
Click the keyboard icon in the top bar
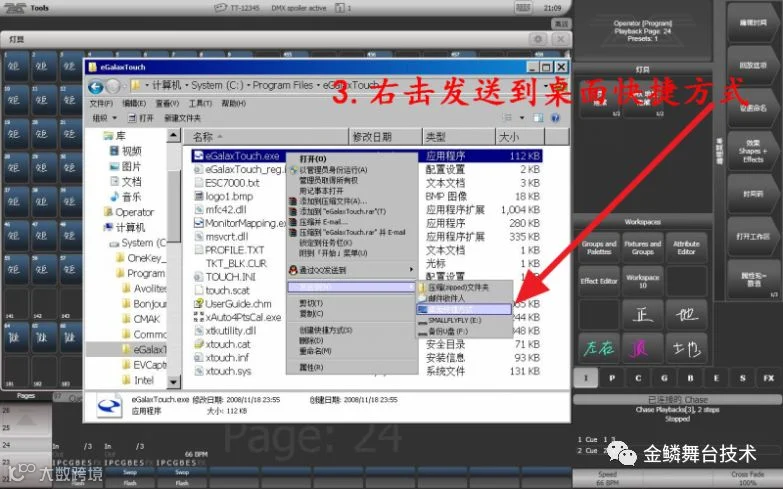coord(523,8)
